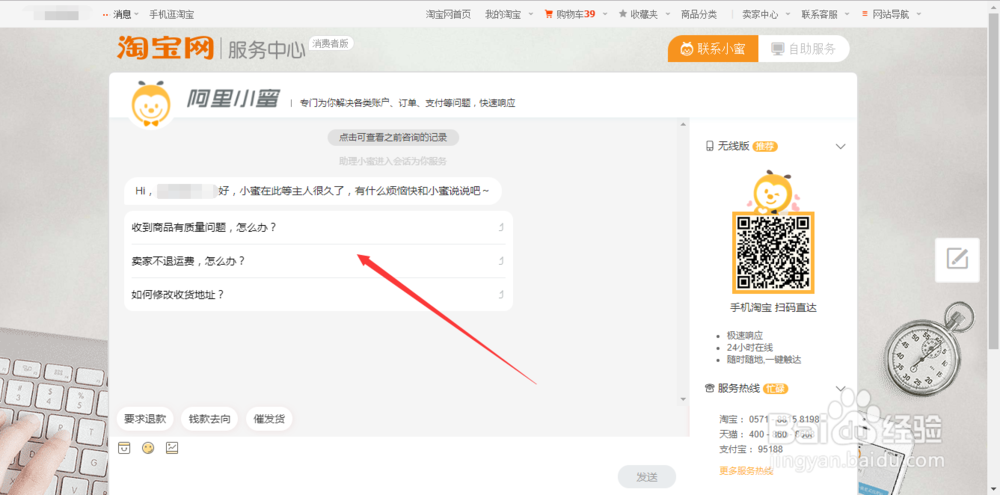1000x495 pixels.
Task: Switch to the 自助服务 tab
Action: point(804,48)
